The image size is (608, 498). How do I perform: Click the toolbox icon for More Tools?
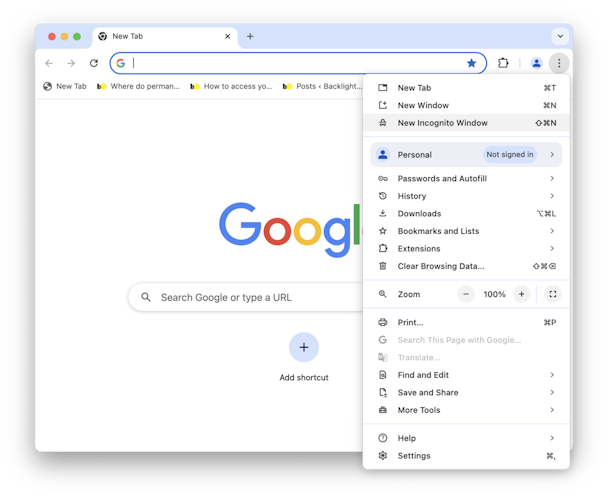click(383, 410)
